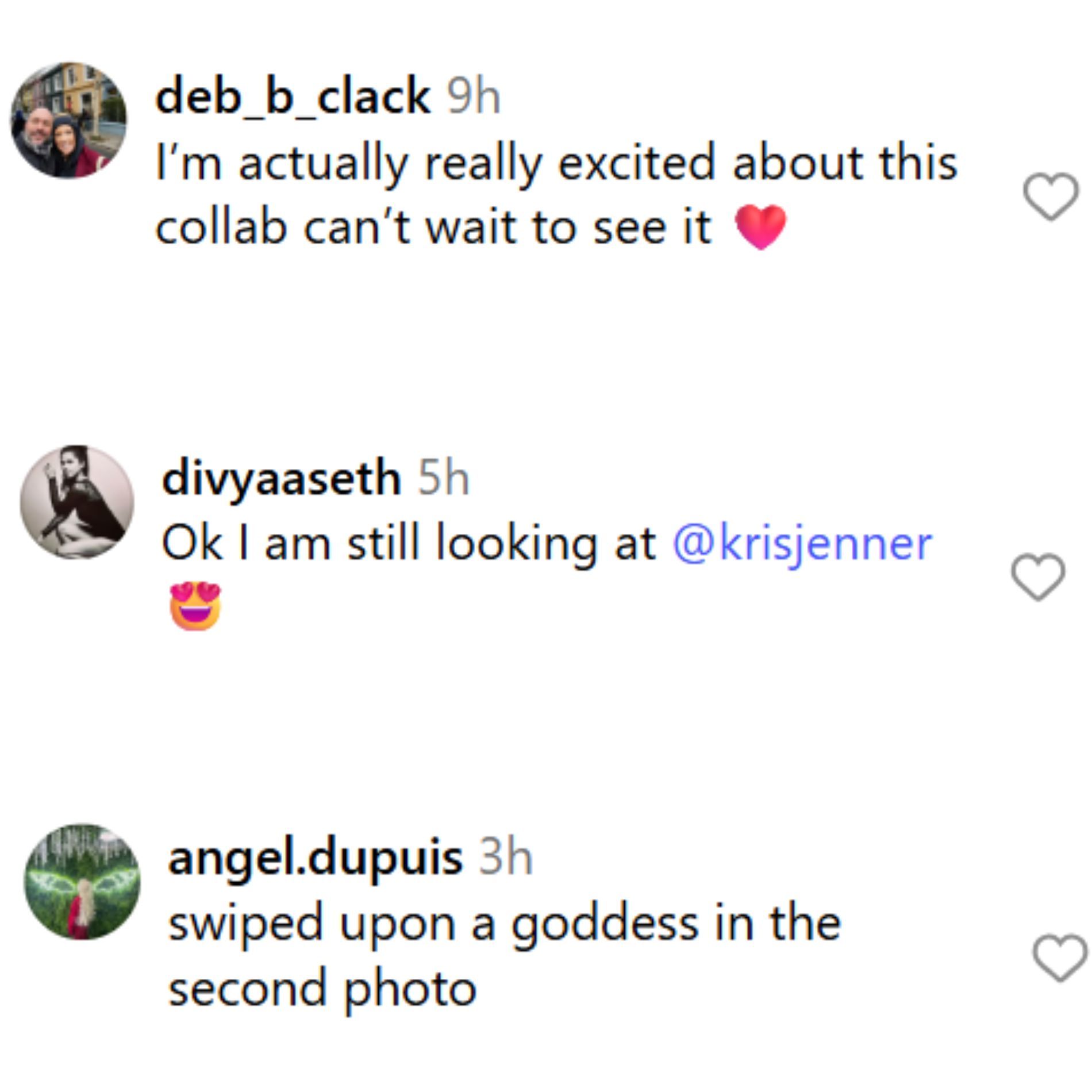The image size is (1092, 1092).
Task: Click the divyaaseth username
Action: coord(281,478)
